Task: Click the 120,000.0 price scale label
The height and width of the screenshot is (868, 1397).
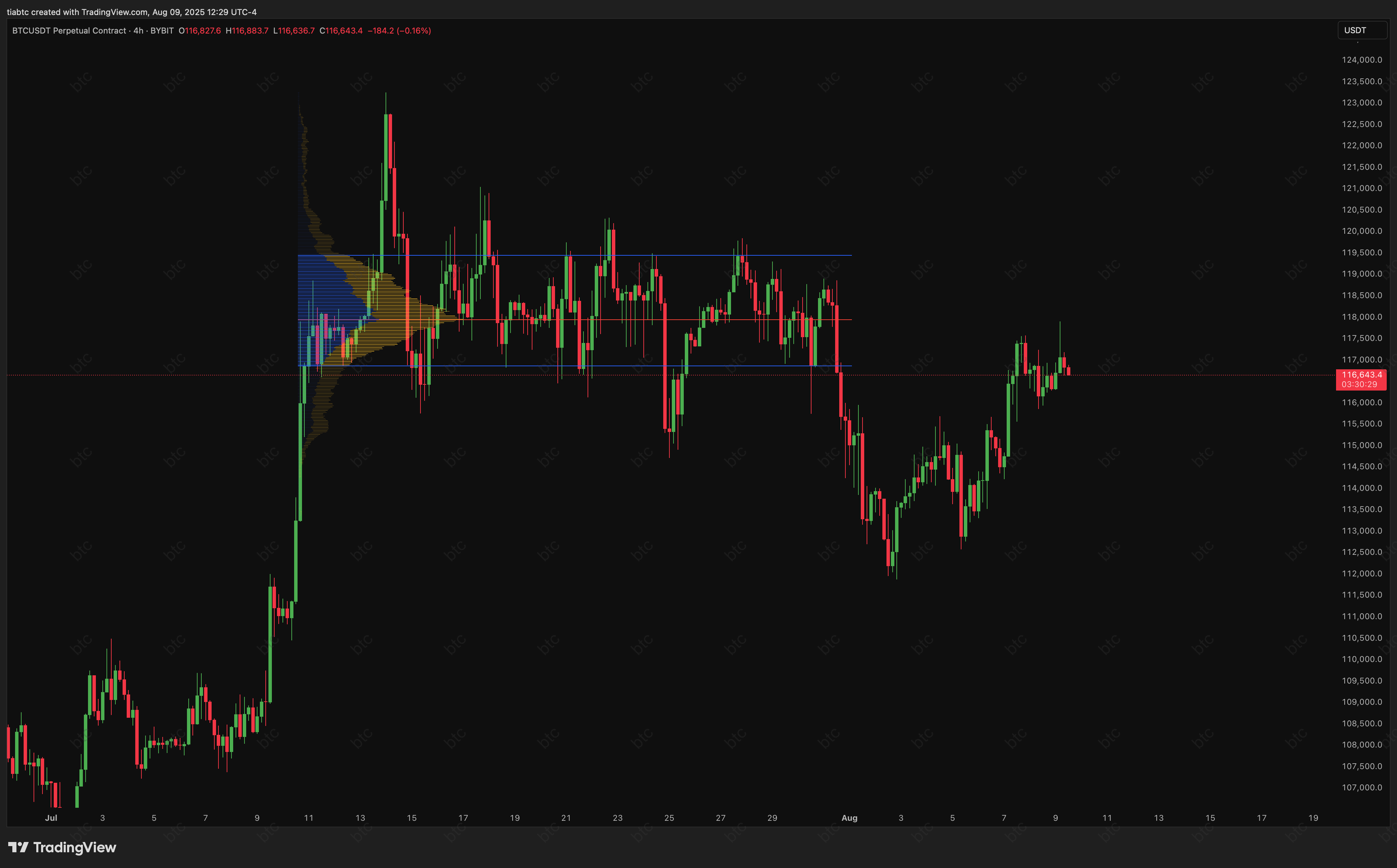Action: point(1361,231)
